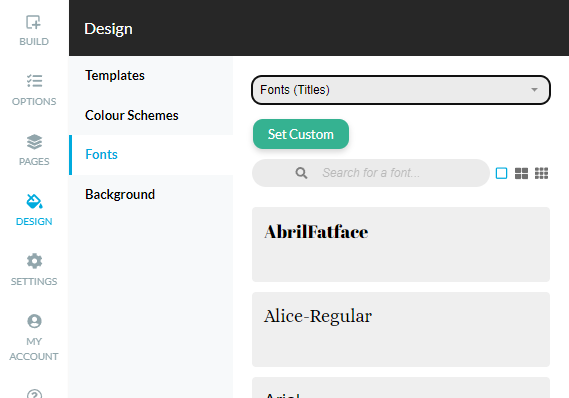Click the DESIGN label in sidebar

(x=34, y=221)
